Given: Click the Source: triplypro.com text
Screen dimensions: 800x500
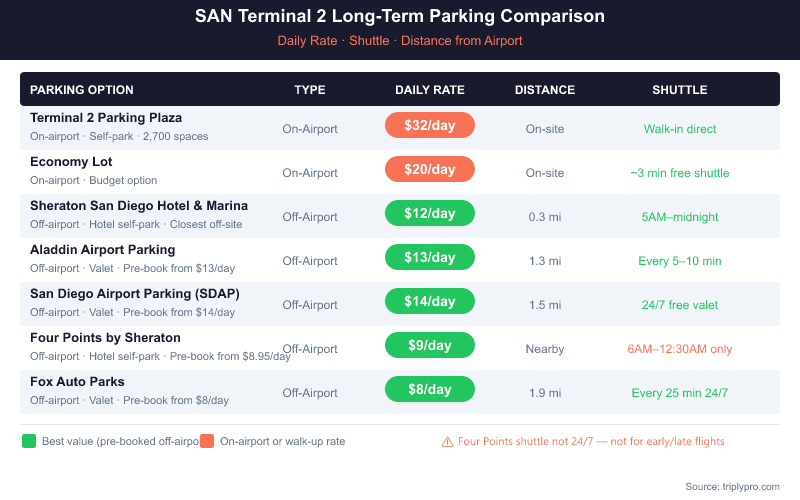Looking at the screenshot, I should (x=732, y=486).
